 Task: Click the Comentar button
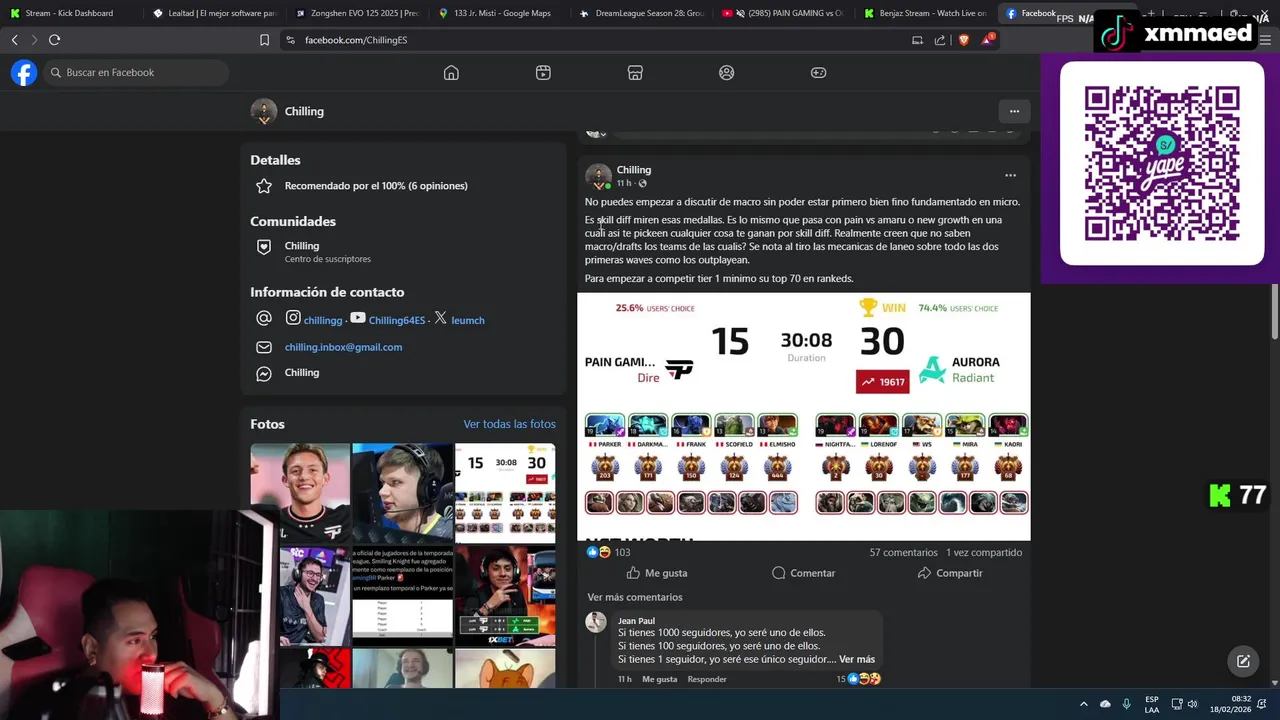803,573
